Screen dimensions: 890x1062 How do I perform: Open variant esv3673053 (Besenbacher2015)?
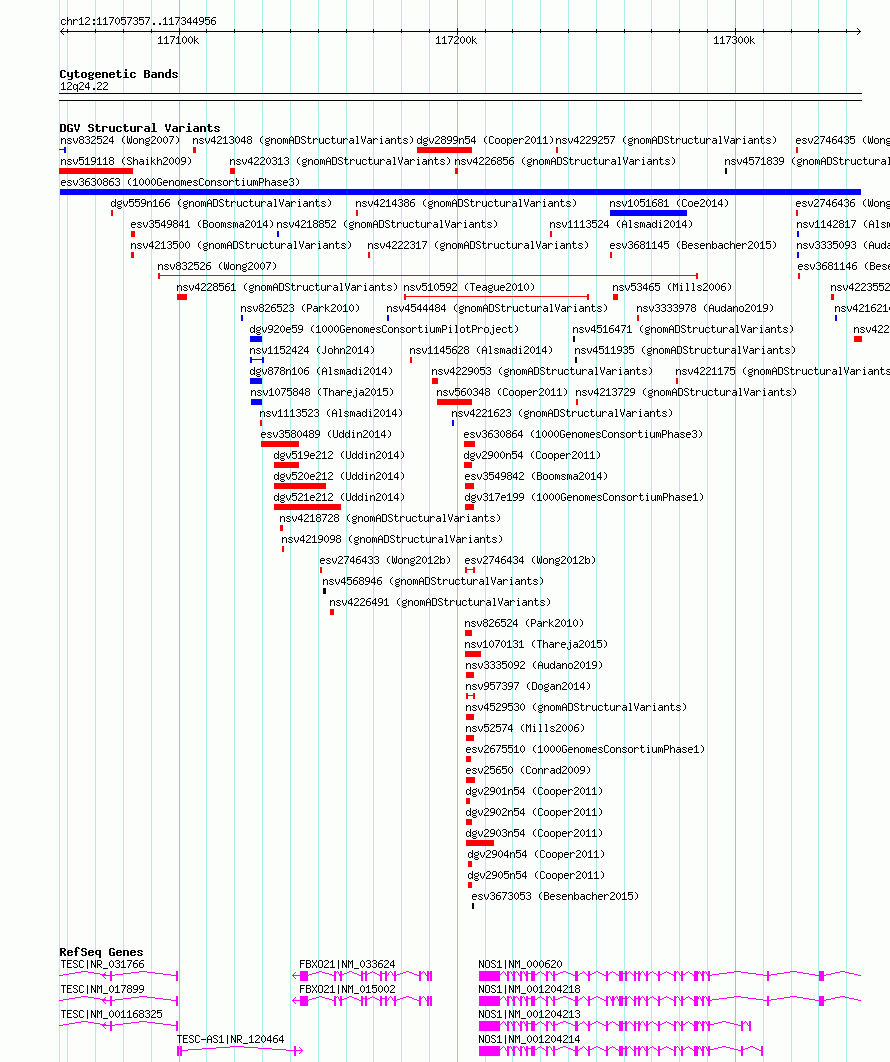(x=555, y=896)
